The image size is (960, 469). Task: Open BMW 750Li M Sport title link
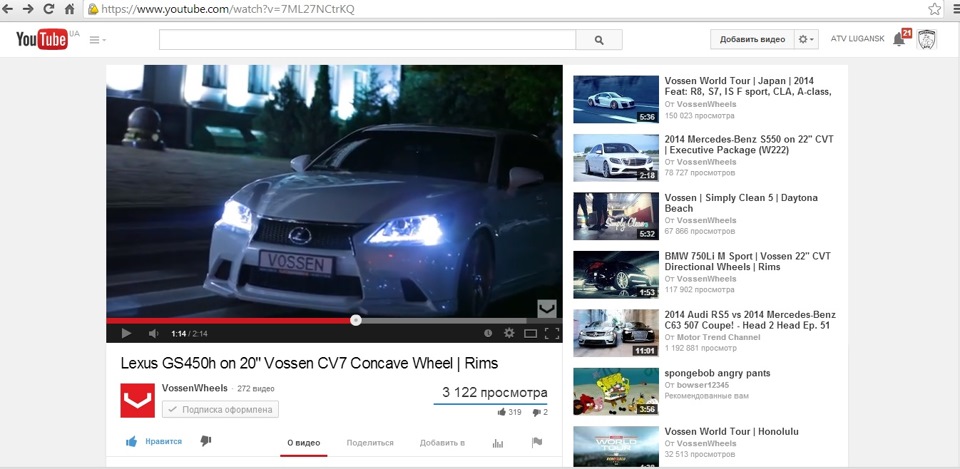tap(747, 261)
